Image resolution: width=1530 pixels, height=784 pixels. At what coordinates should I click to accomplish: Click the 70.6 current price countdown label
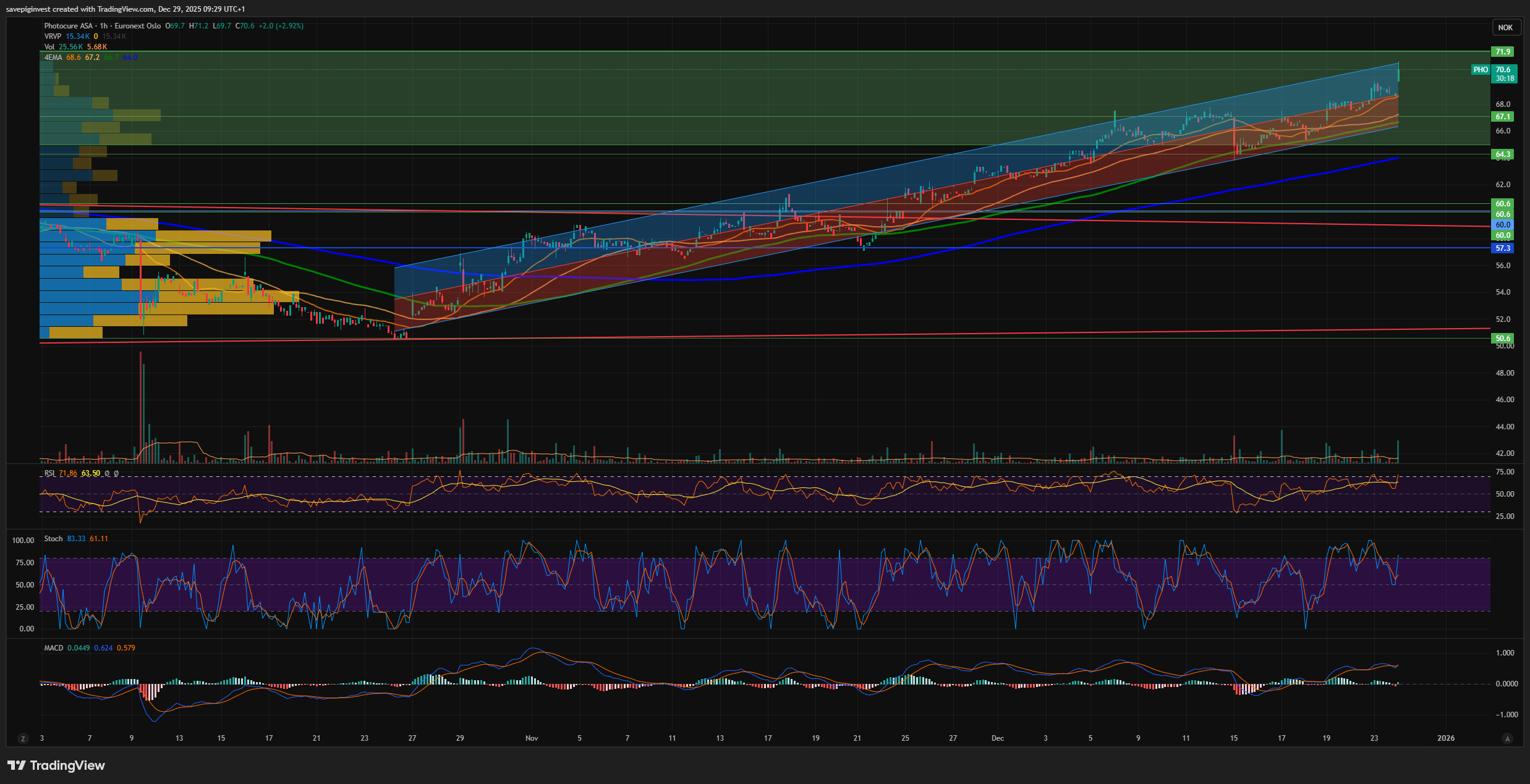[x=1504, y=74]
